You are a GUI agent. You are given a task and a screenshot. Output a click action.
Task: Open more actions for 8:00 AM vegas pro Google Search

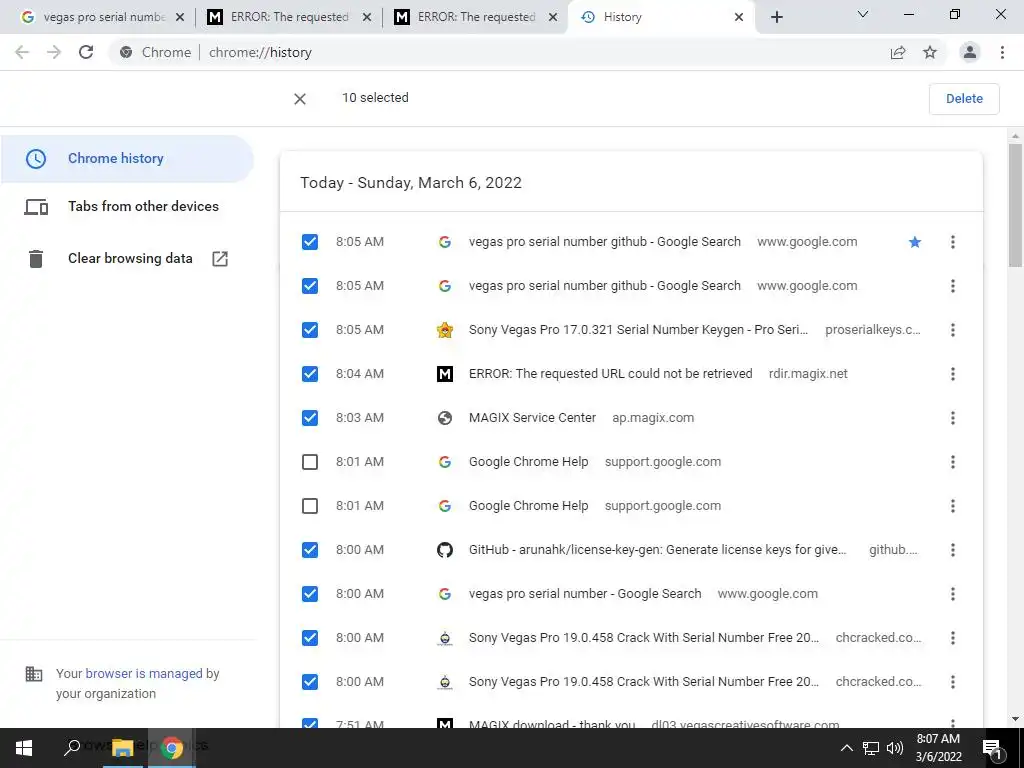953,594
